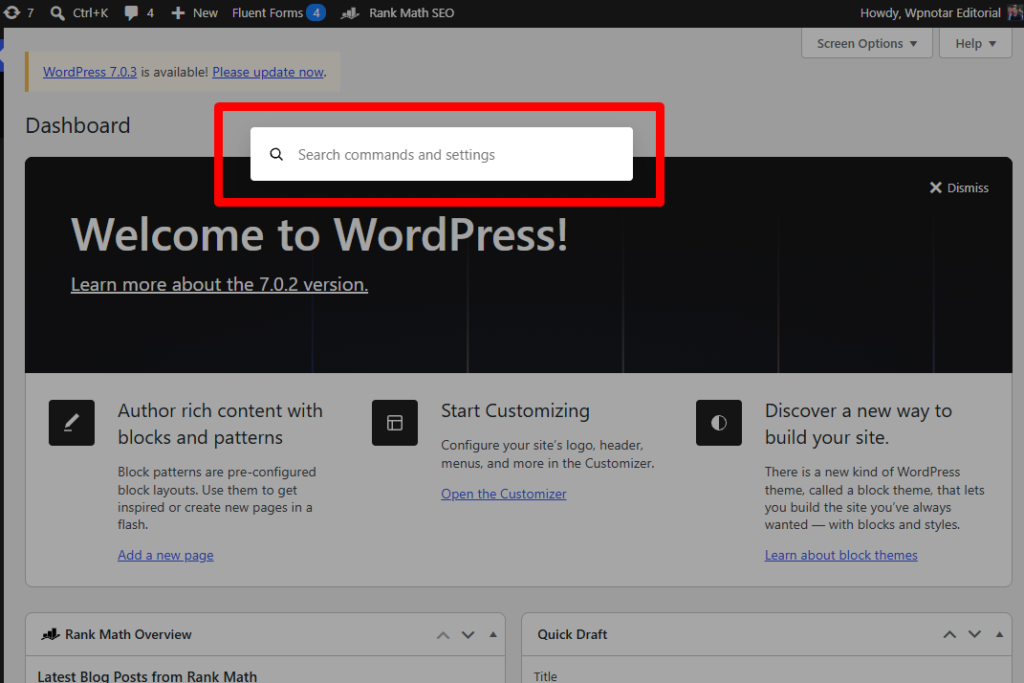Click the Open the Customizer link
This screenshot has height=683, width=1024.
(504, 494)
